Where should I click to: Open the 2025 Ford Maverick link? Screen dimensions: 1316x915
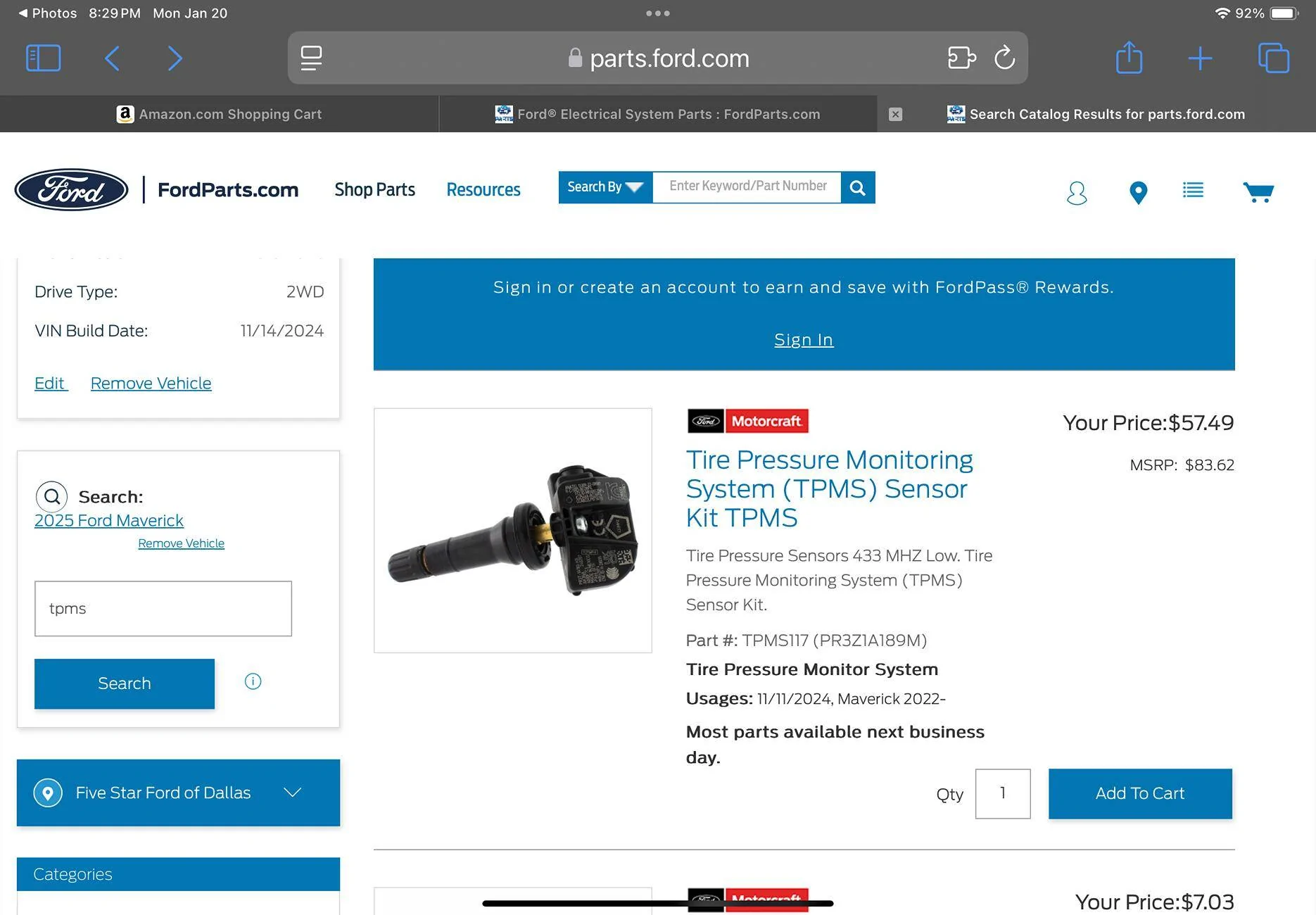(109, 520)
